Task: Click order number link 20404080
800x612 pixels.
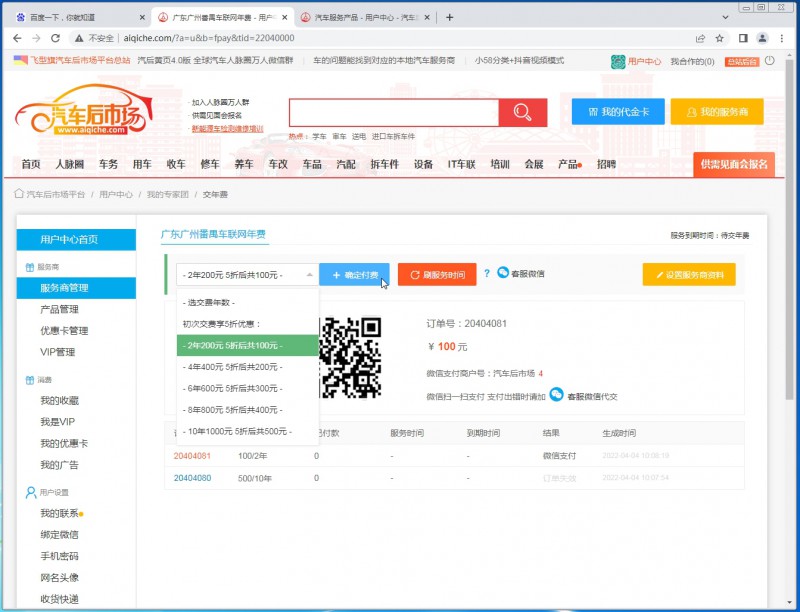Action: click(x=192, y=478)
